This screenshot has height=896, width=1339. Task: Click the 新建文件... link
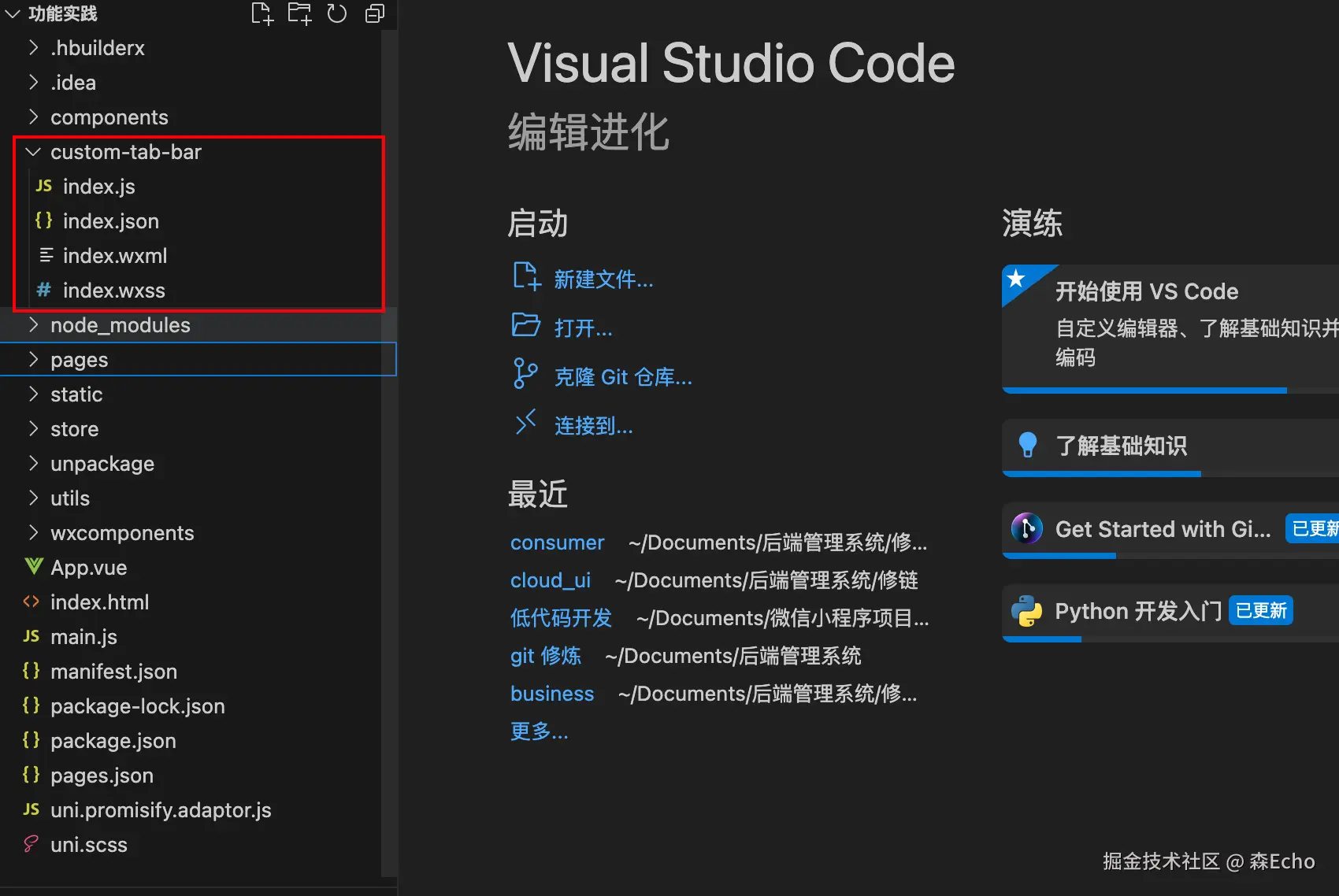coord(603,280)
